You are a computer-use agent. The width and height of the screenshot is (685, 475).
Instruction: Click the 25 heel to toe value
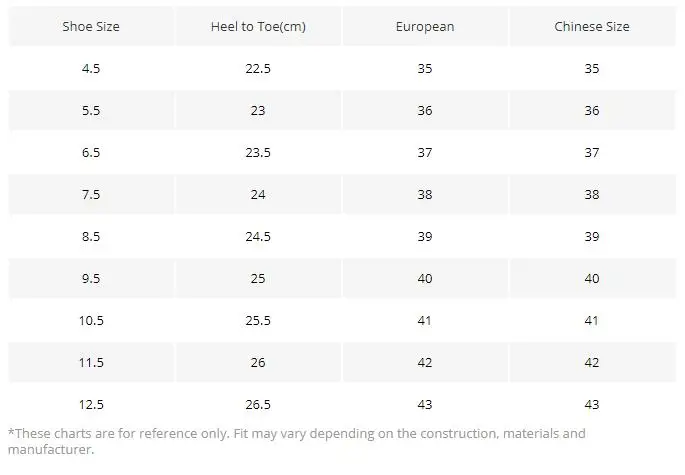coord(258,278)
